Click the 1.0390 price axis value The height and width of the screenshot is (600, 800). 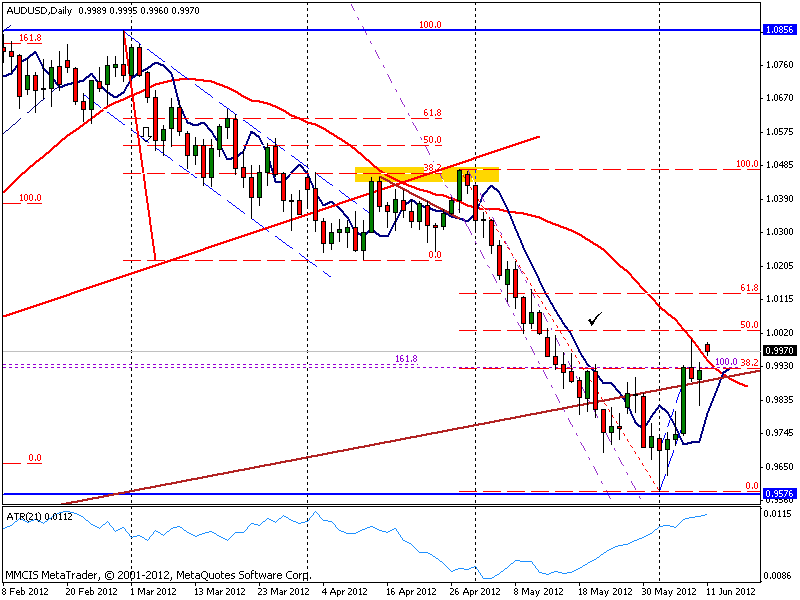click(780, 198)
